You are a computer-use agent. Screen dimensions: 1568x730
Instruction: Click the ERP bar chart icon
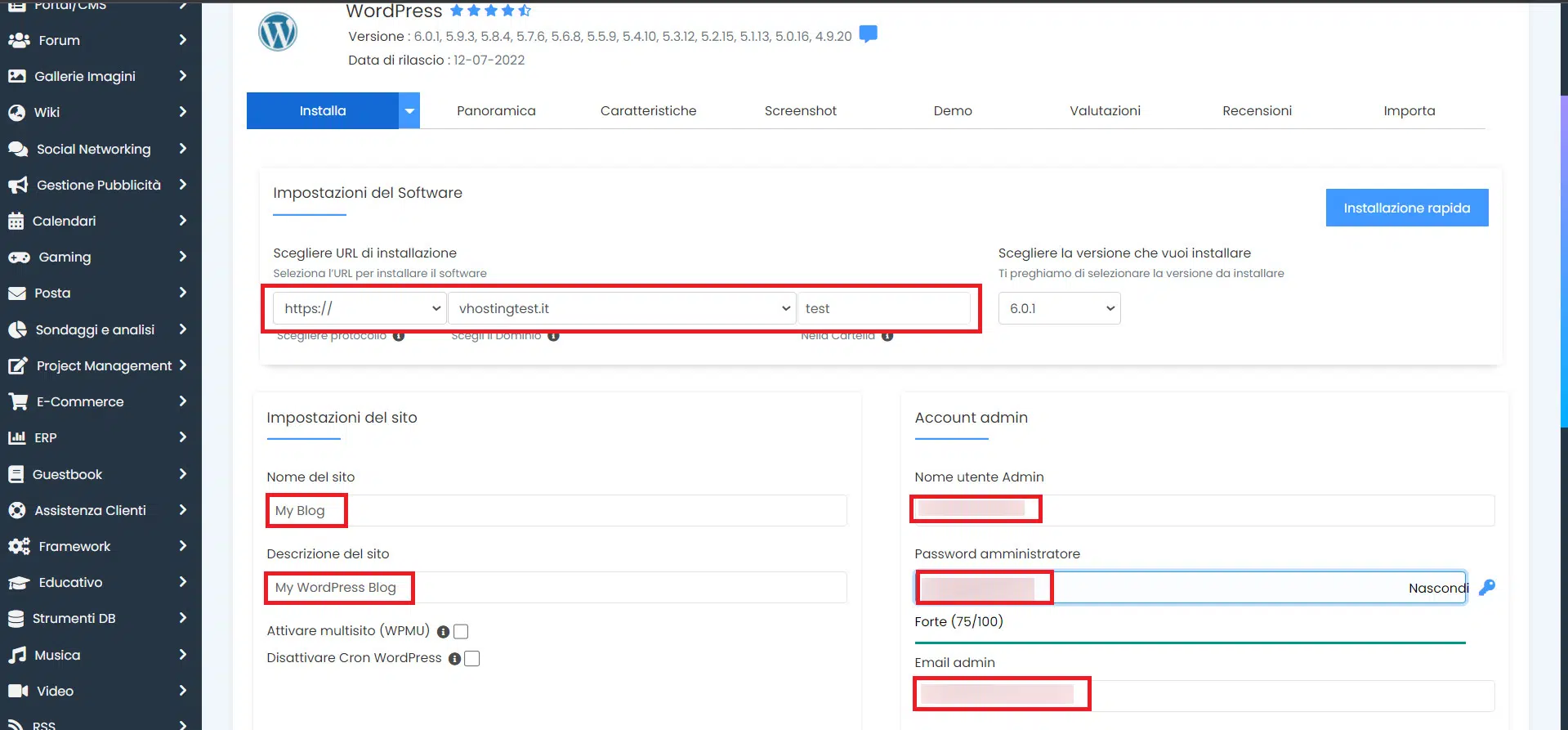(17, 437)
